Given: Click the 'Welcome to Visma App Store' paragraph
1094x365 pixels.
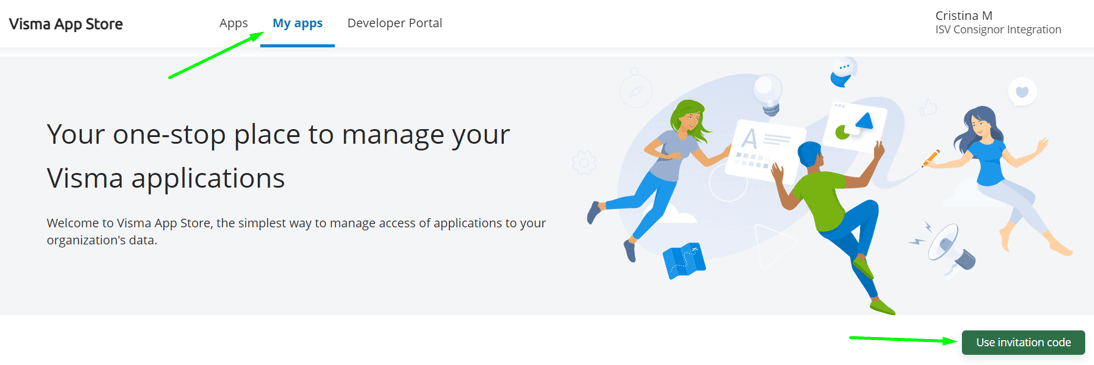Looking at the screenshot, I should [296, 232].
